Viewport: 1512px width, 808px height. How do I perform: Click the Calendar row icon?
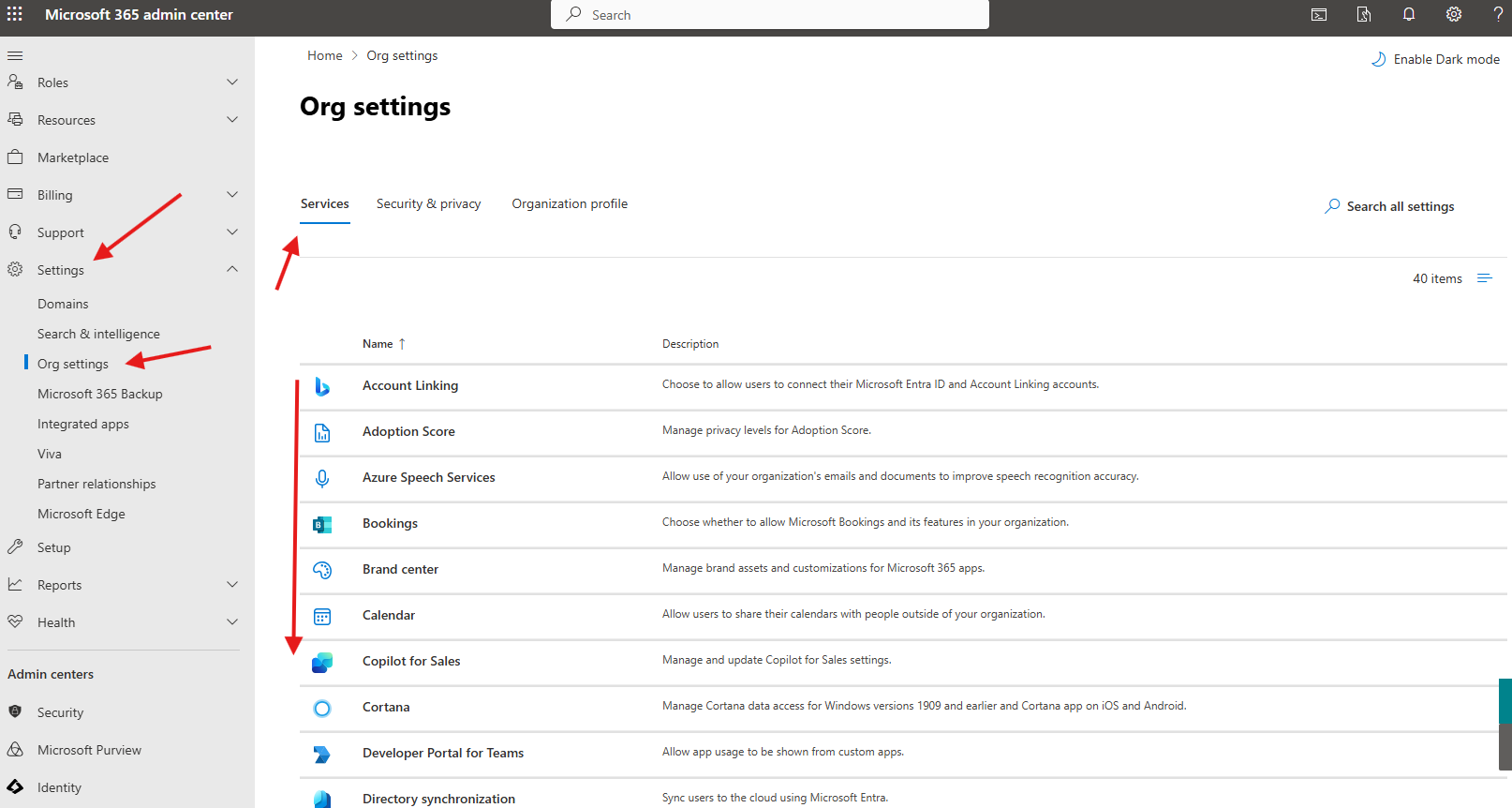[x=322, y=616]
